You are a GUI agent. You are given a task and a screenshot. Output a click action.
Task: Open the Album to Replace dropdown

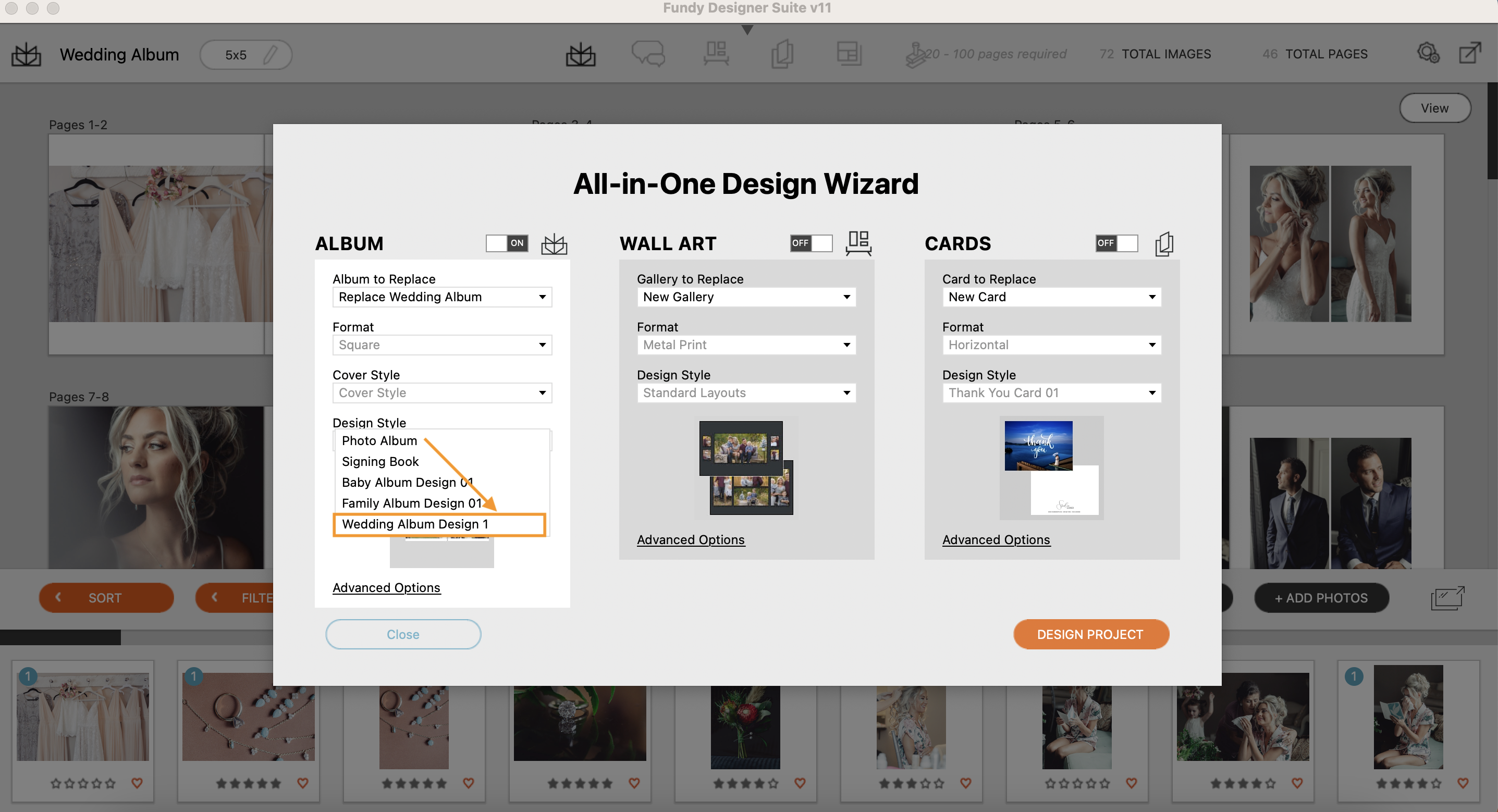point(442,297)
